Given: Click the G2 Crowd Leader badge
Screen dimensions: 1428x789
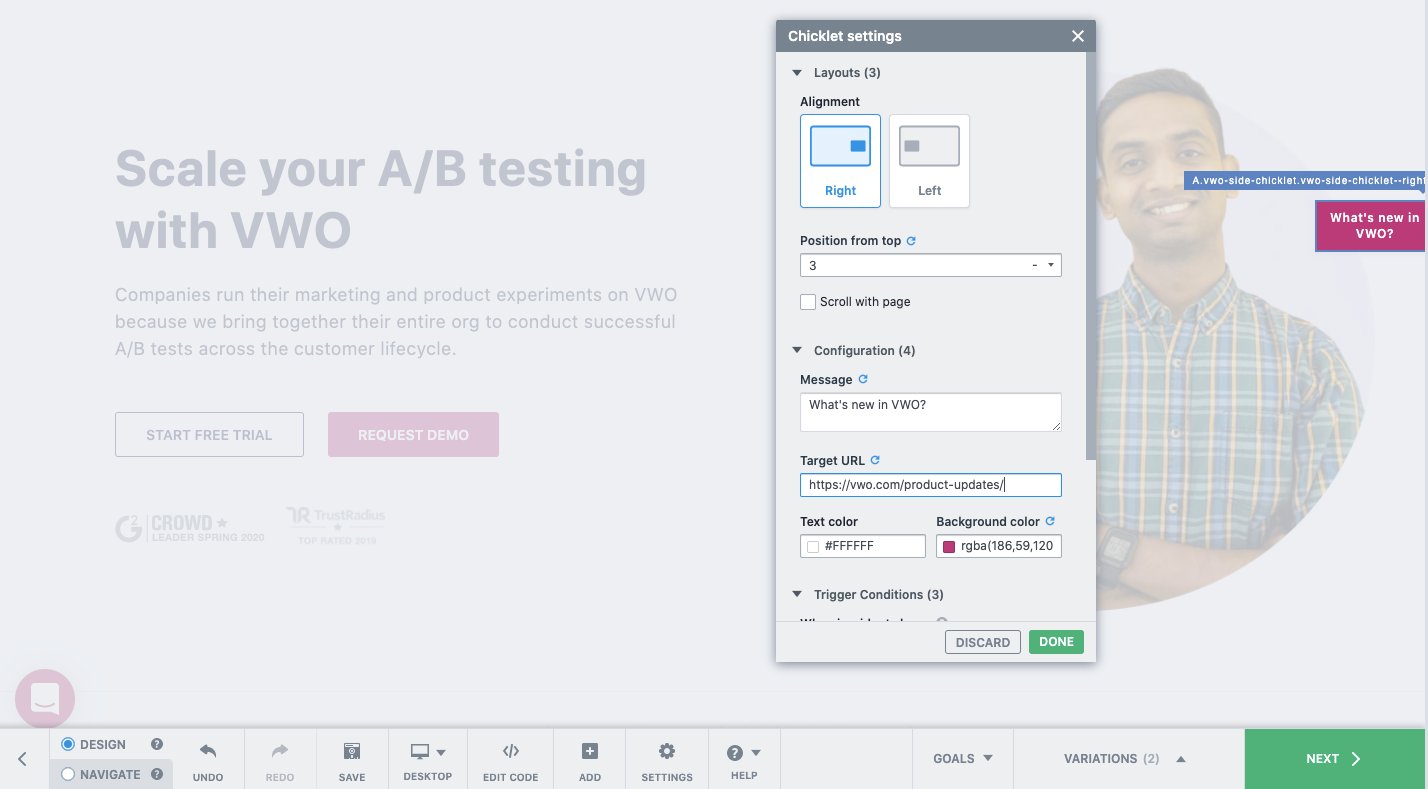Looking at the screenshot, I should pyautogui.click(x=190, y=528).
